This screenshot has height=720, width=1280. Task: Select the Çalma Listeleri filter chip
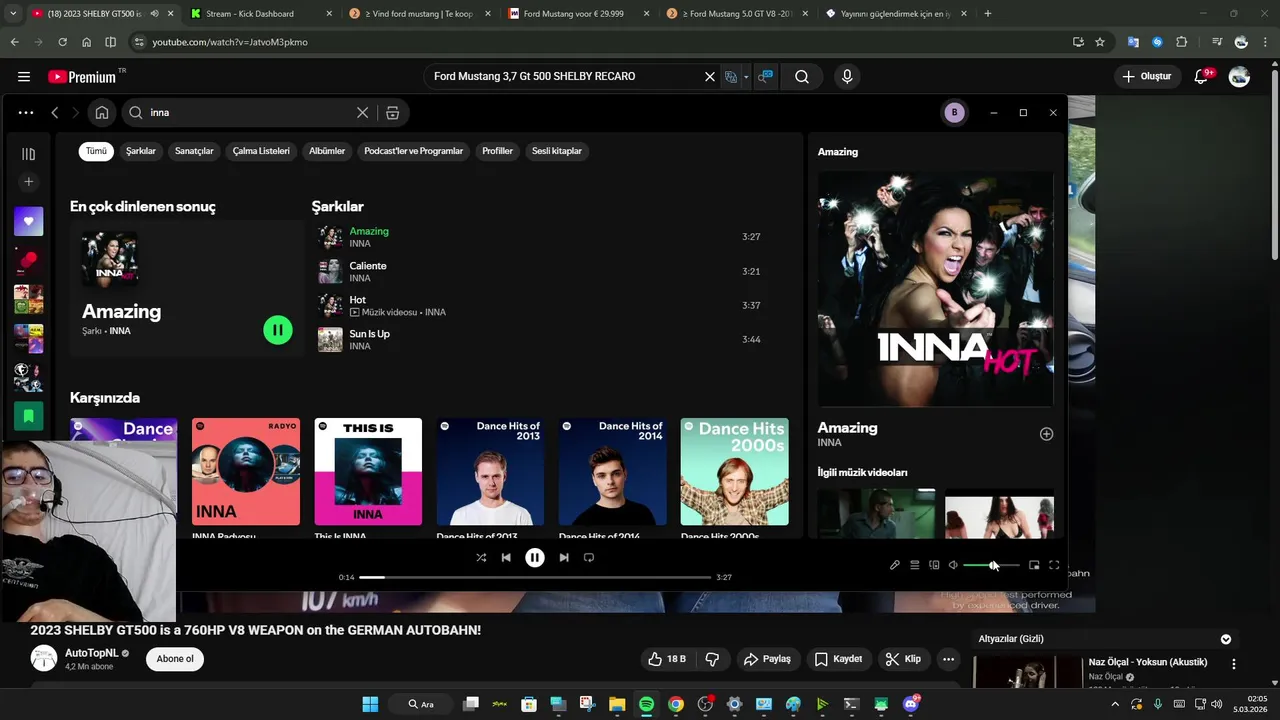(x=261, y=151)
